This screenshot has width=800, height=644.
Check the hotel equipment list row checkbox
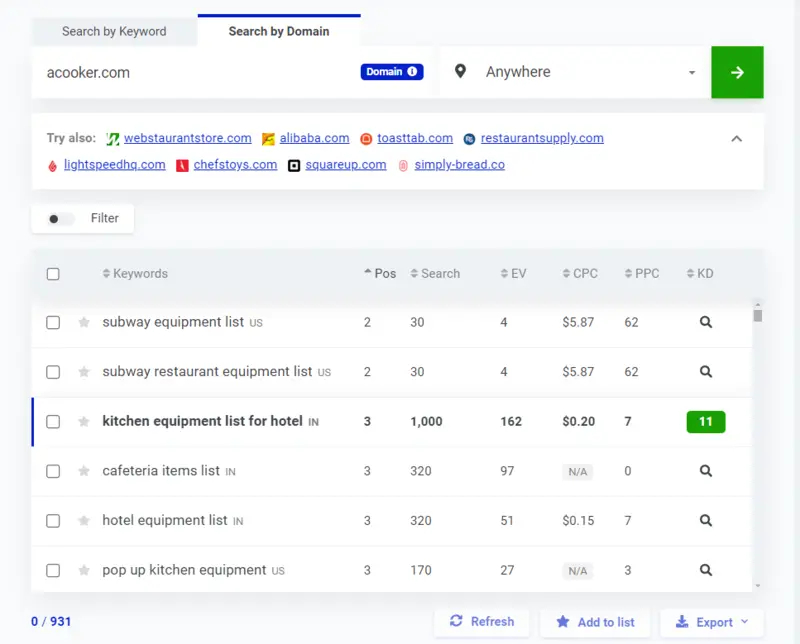(53, 521)
